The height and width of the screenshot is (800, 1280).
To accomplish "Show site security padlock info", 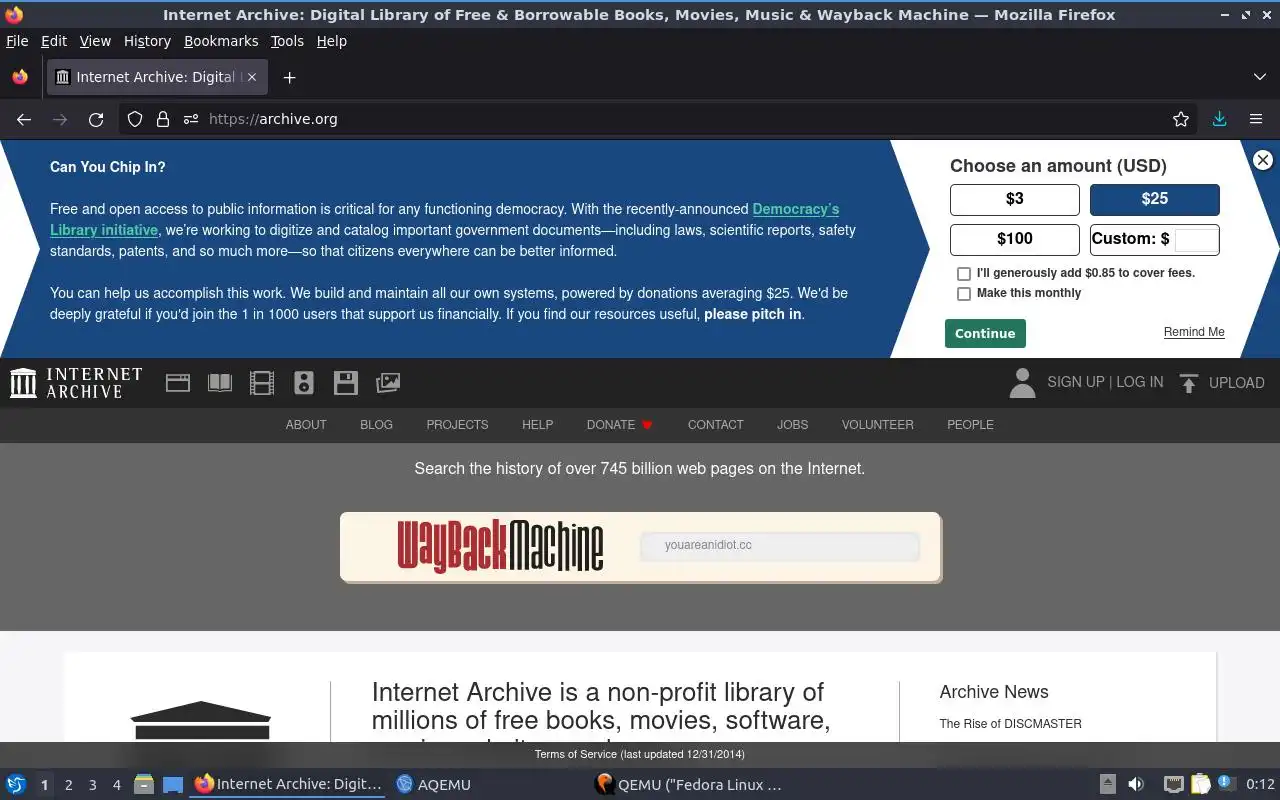I will pos(163,119).
